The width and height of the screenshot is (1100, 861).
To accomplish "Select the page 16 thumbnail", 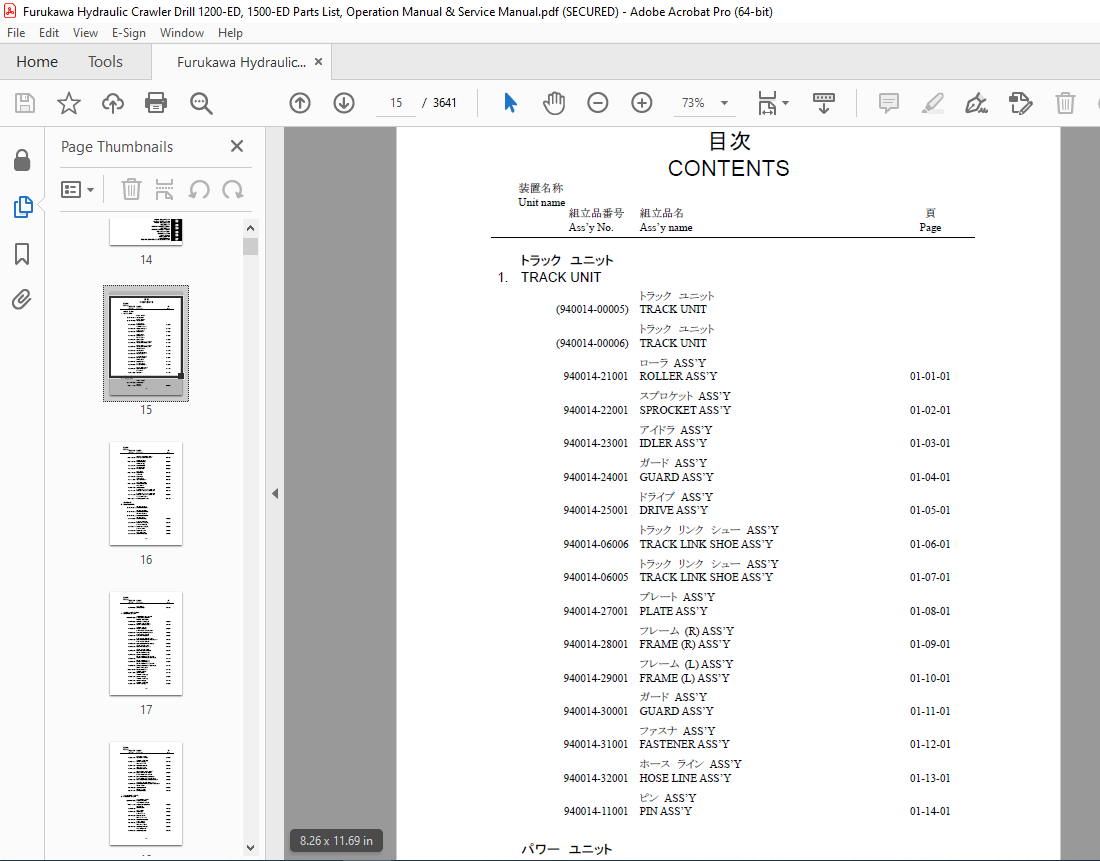I will pos(146,494).
